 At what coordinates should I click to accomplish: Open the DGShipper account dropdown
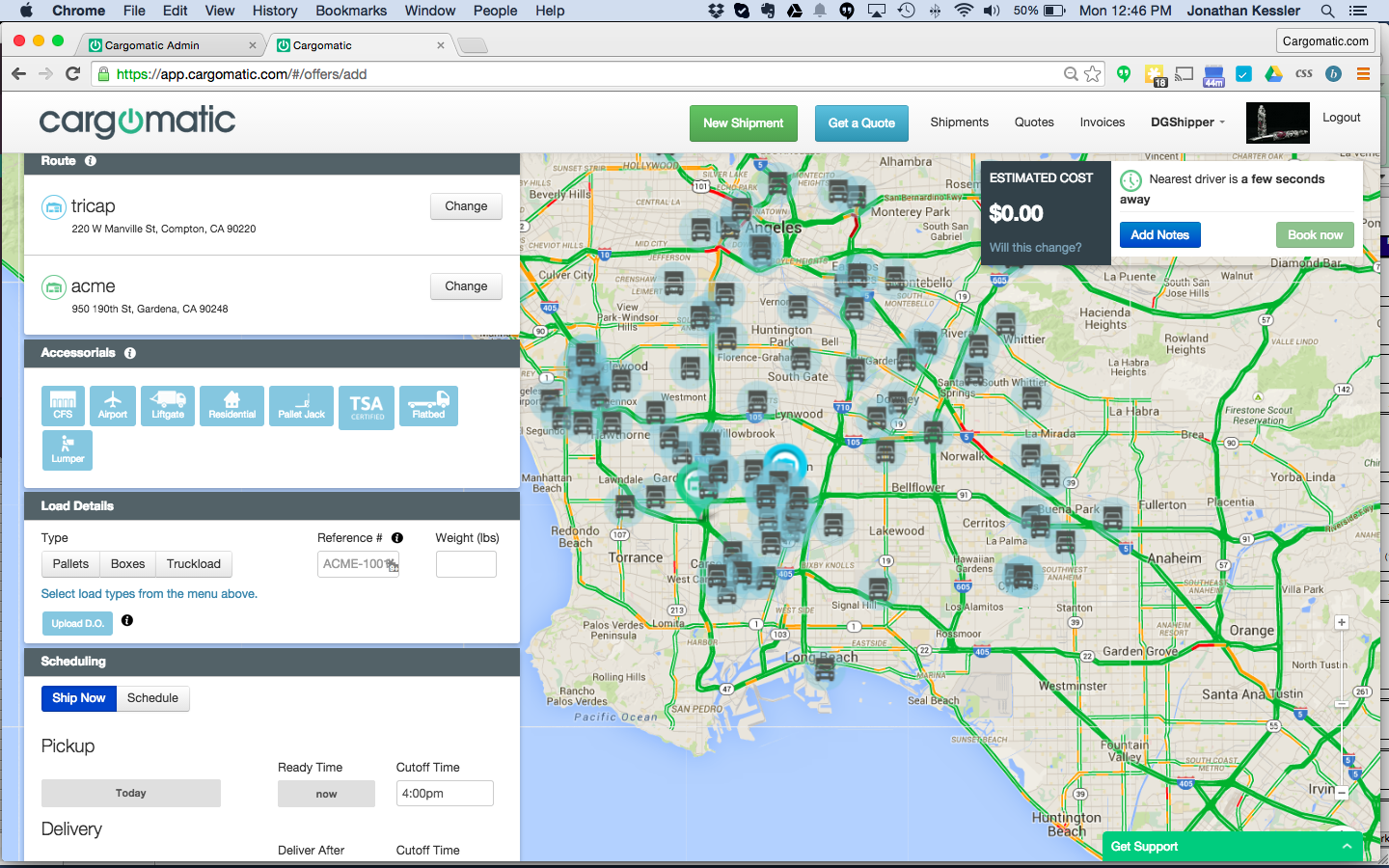point(1187,122)
